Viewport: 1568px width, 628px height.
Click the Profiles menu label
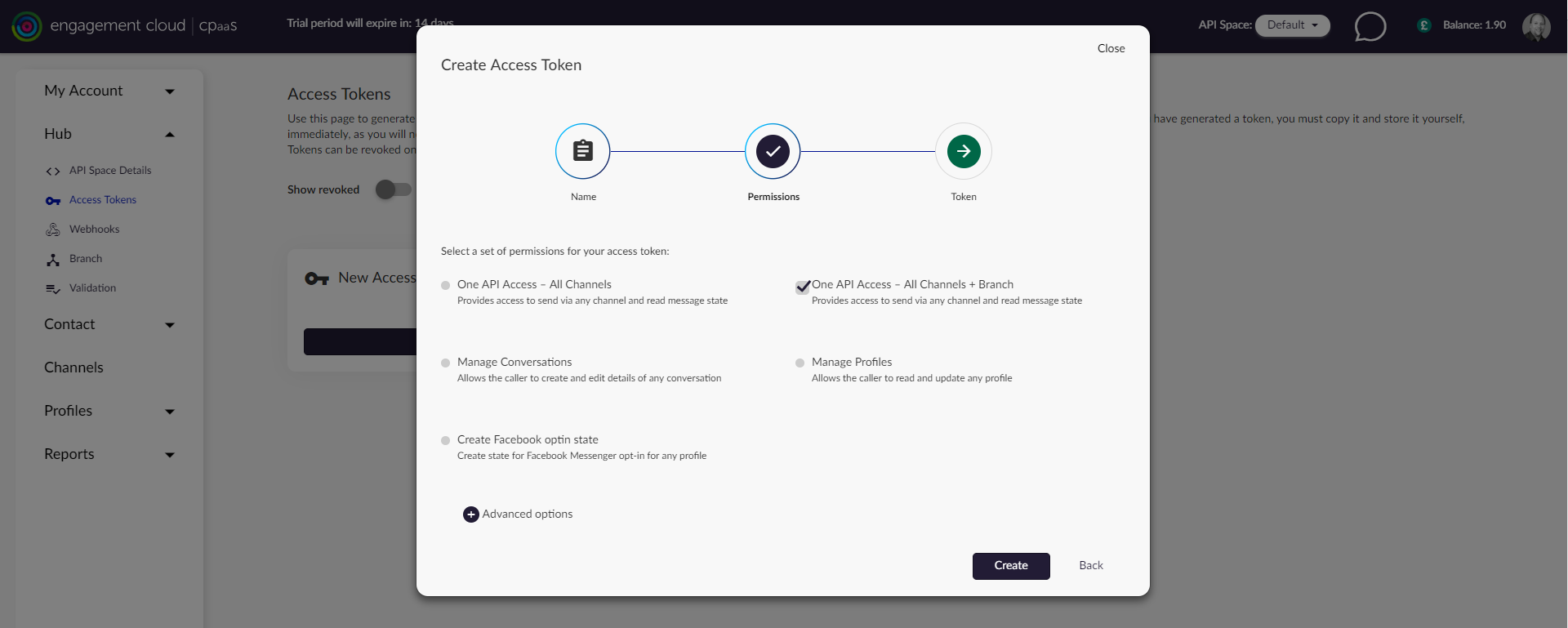click(x=68, y=411)
